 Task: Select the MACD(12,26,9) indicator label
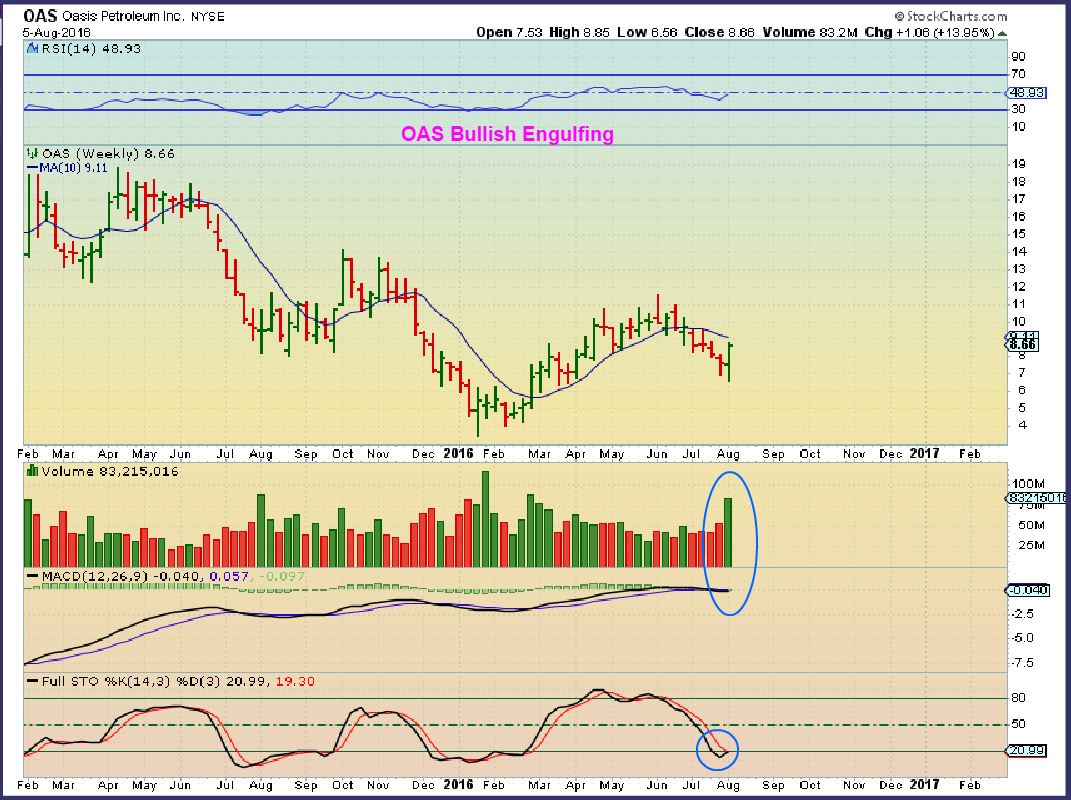tap(94, 577)
